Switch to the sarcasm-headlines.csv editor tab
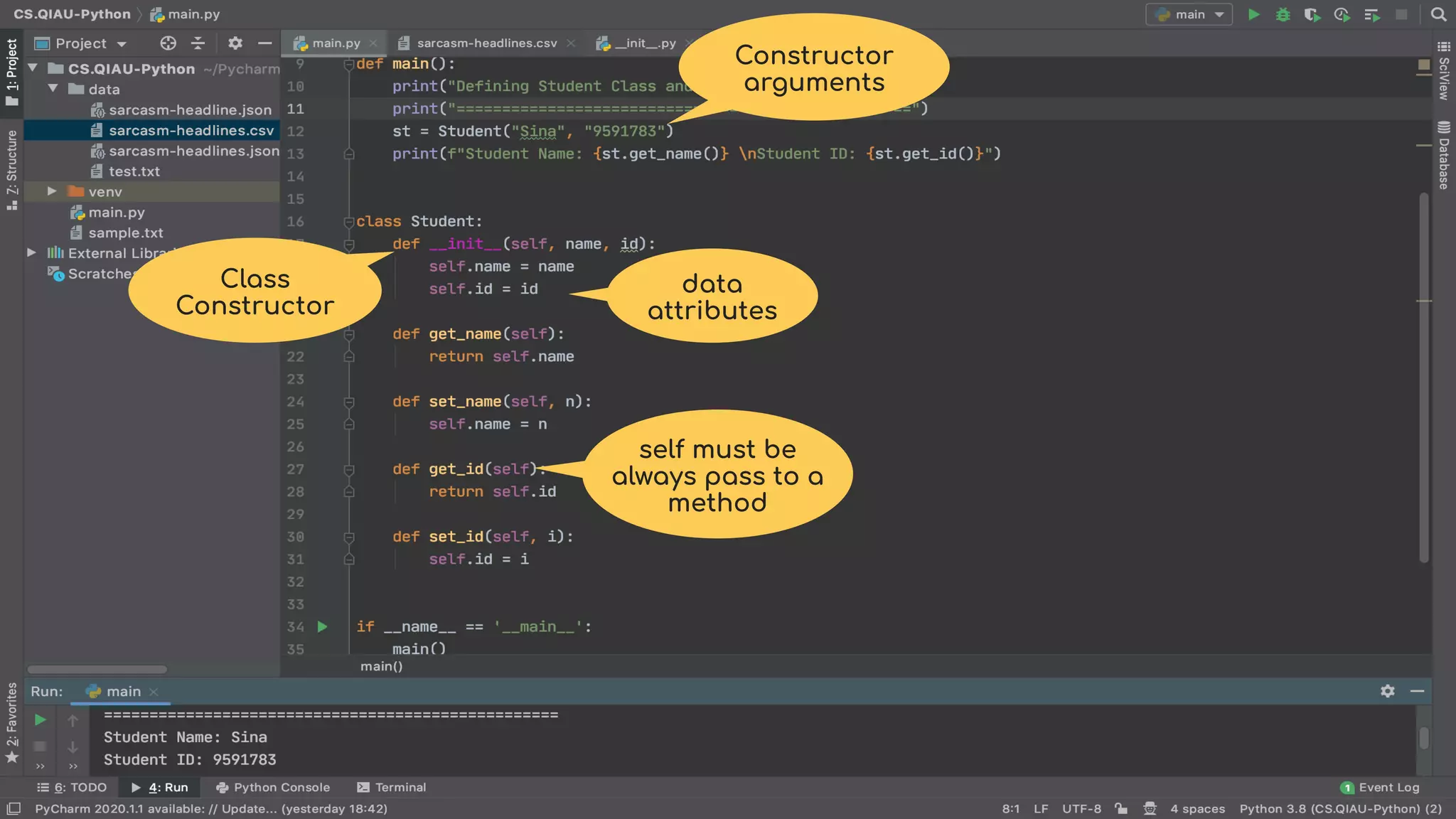The image size is (1456, 819). [486, 43]
